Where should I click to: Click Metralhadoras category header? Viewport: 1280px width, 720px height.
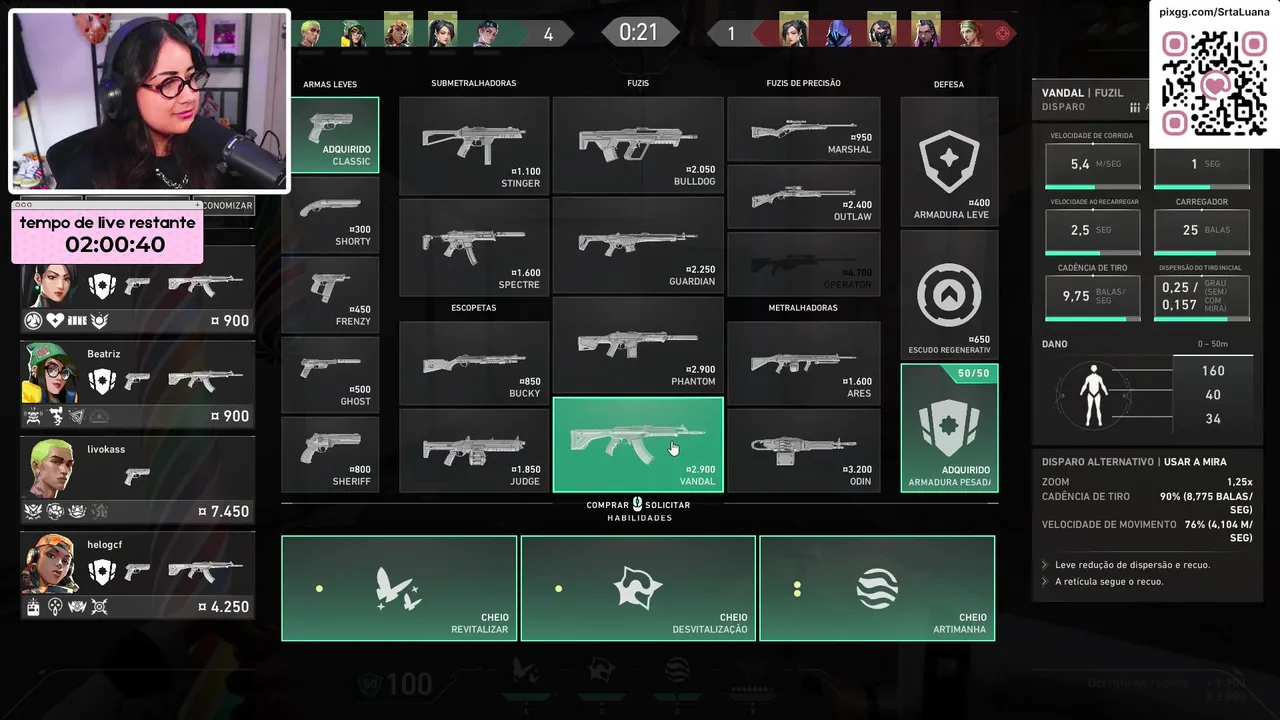803,308
